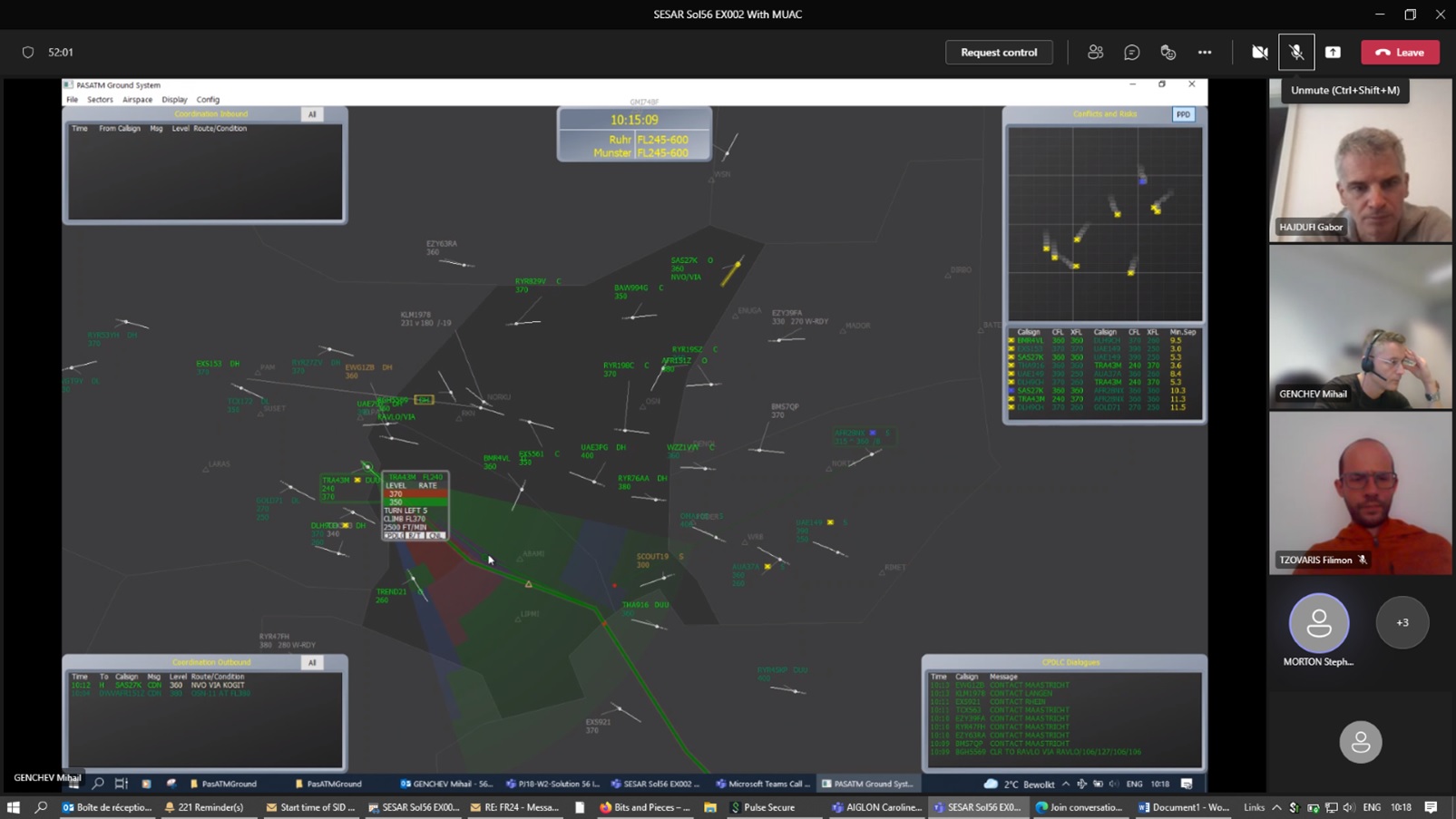Click TURN LEFT 5 in TRA43M popup
The width and height of the screenshot is (1456, 819).
pos(405,511)
